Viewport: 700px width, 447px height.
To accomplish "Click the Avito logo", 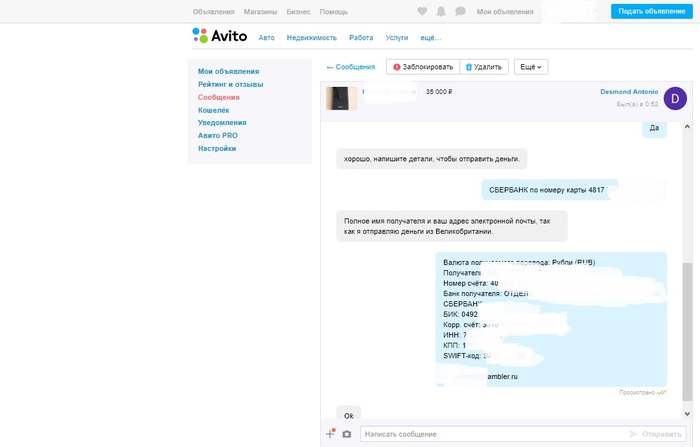I will pyautogui.click(x=213, y=36).
